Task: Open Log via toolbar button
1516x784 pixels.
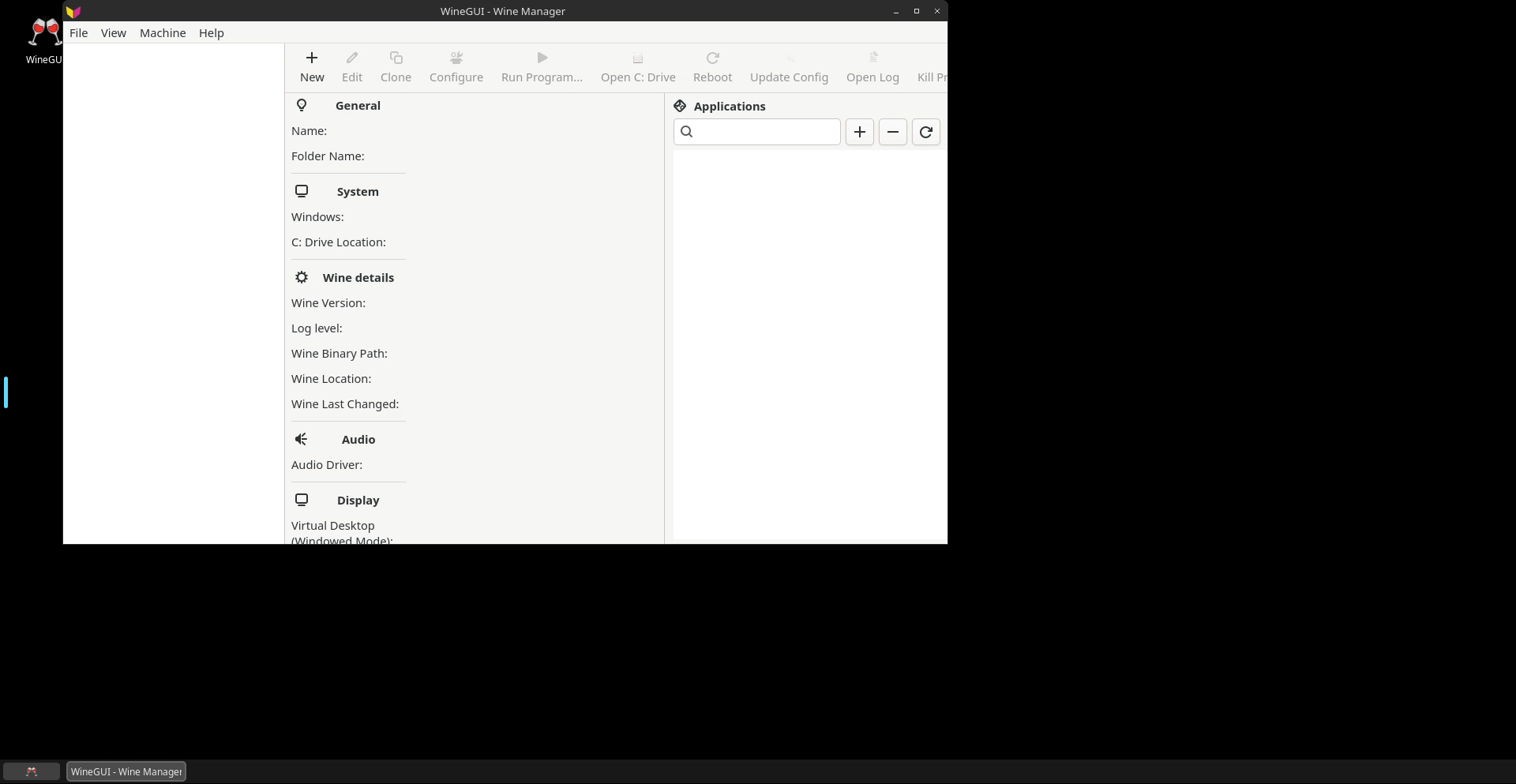Action: click(872, 67)
